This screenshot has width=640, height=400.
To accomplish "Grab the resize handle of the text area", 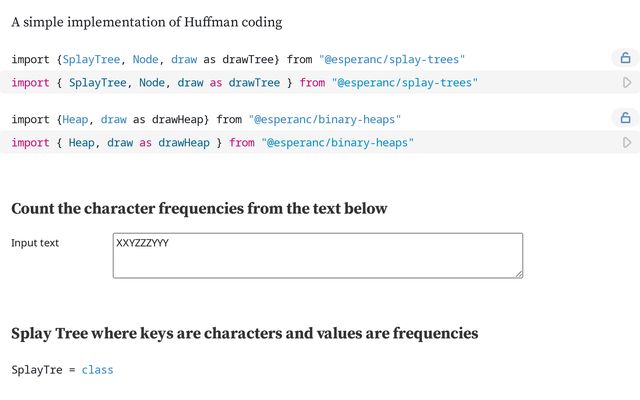I will pyautogui.click(x=519, y=274).
